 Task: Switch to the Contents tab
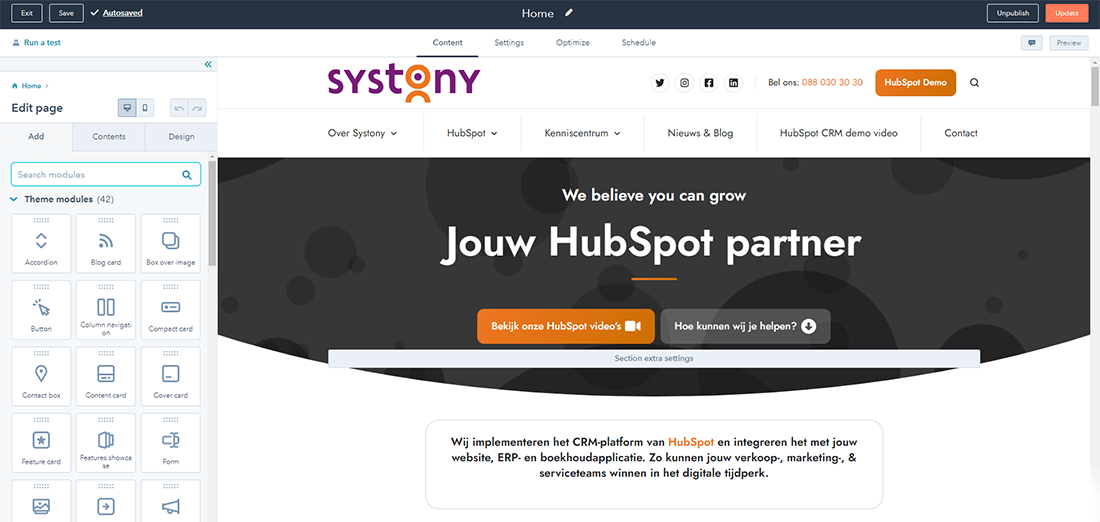coord(109,137)
